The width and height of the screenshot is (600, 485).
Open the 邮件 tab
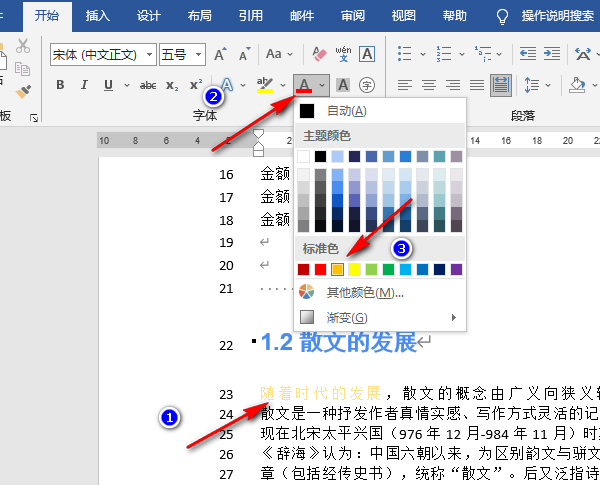(x=302, y=16)
